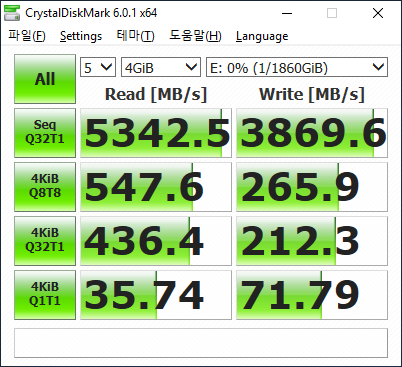
Task: Open the drive selector showing E: 0%
Action: (x=297, y=67)
